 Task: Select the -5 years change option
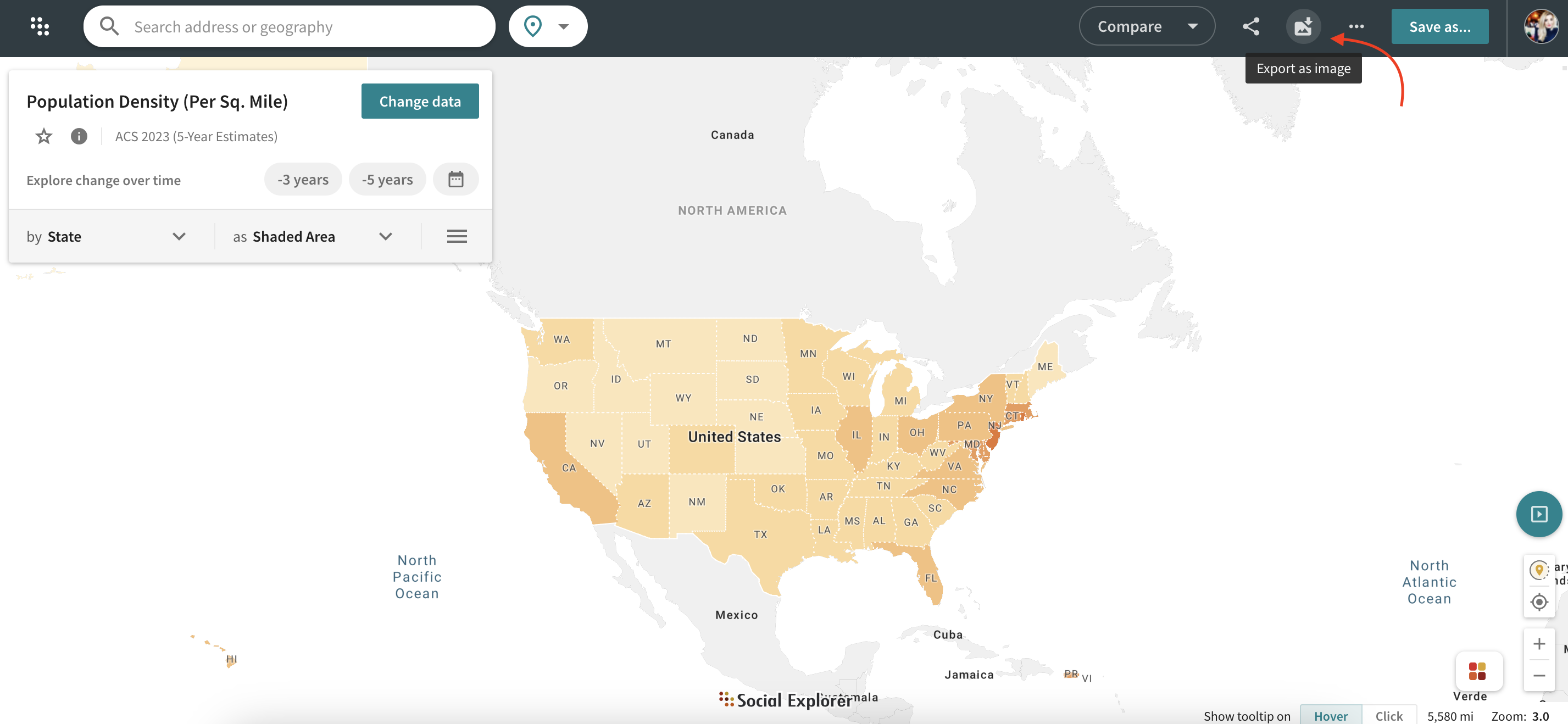387,180
